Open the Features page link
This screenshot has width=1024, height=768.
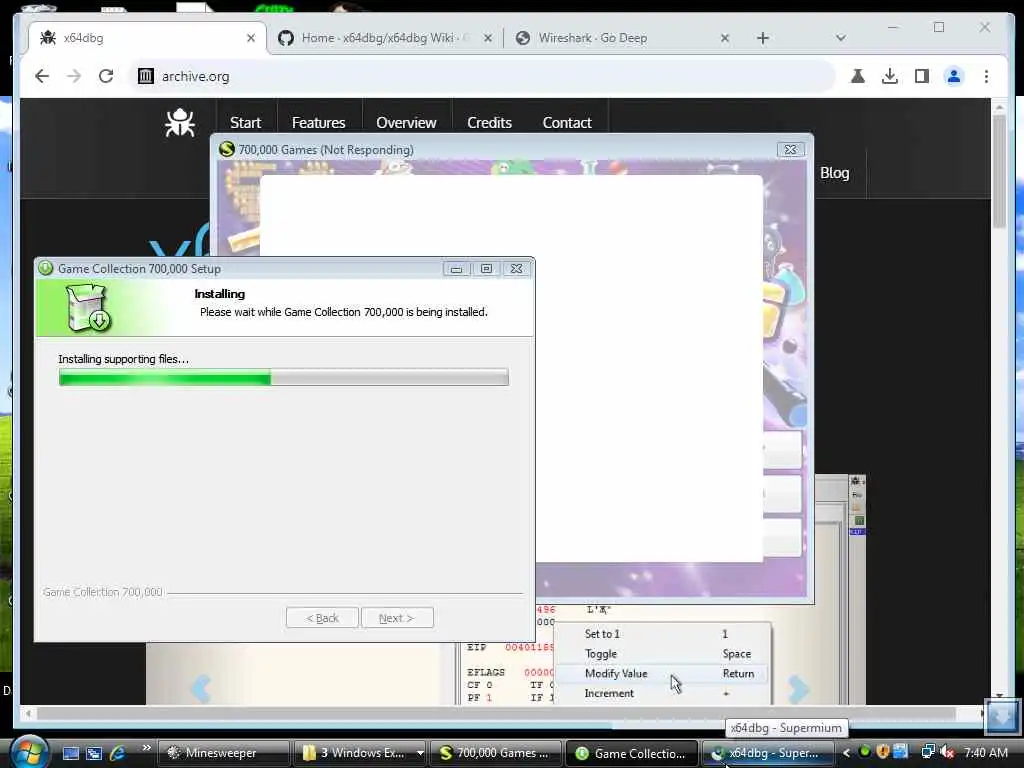318,122
